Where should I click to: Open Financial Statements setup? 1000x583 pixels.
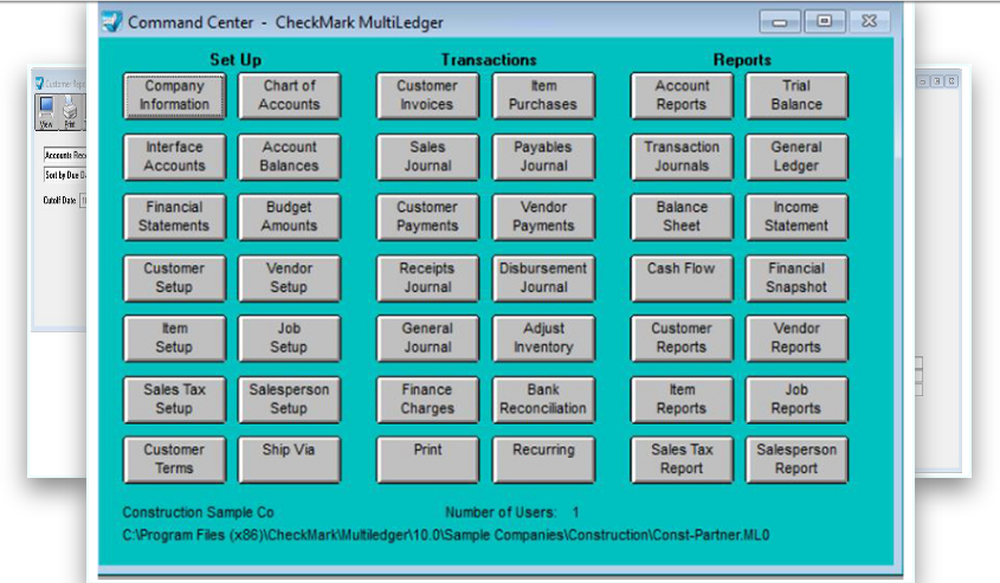[x=174, y=217]
